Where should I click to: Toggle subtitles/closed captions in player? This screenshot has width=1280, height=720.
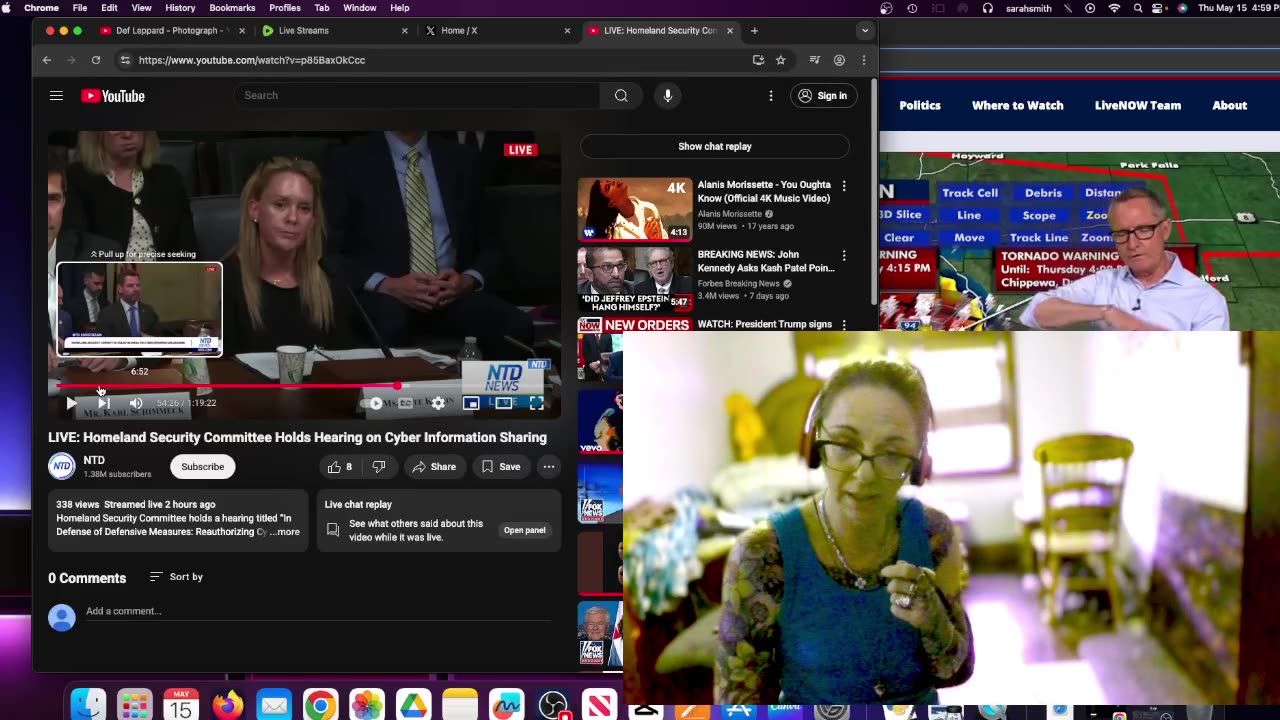tap(405, 403)
